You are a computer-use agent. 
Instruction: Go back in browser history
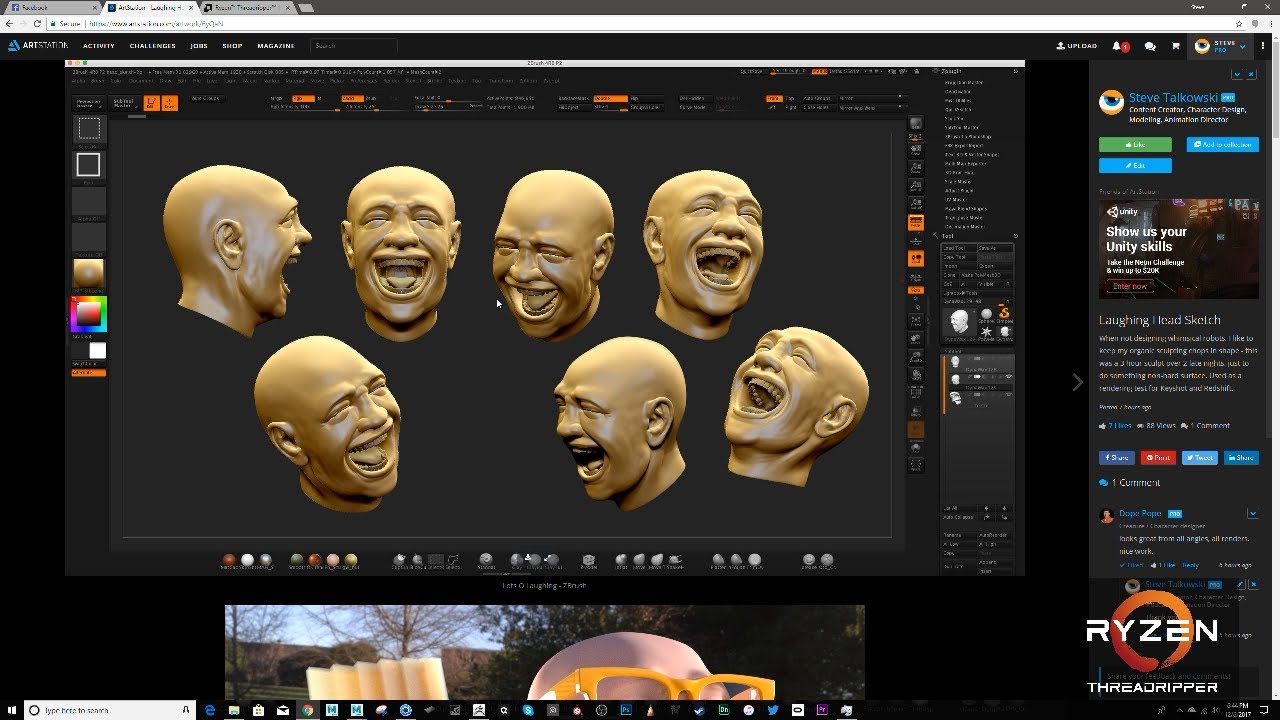point(9,23)
